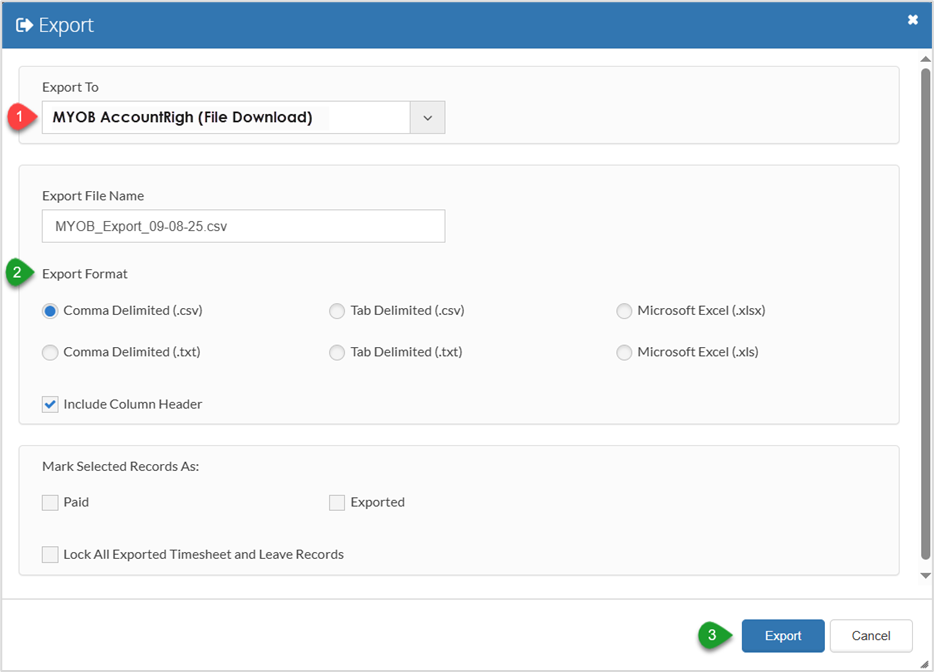Uncheck Include Column Header checkbox
The height and width of the screenshot is (672, 934).
point(50,405)
